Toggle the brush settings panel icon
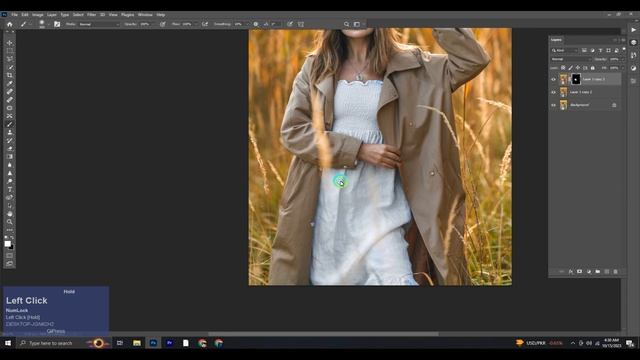The image size is (640, 360). click(57, 24)
